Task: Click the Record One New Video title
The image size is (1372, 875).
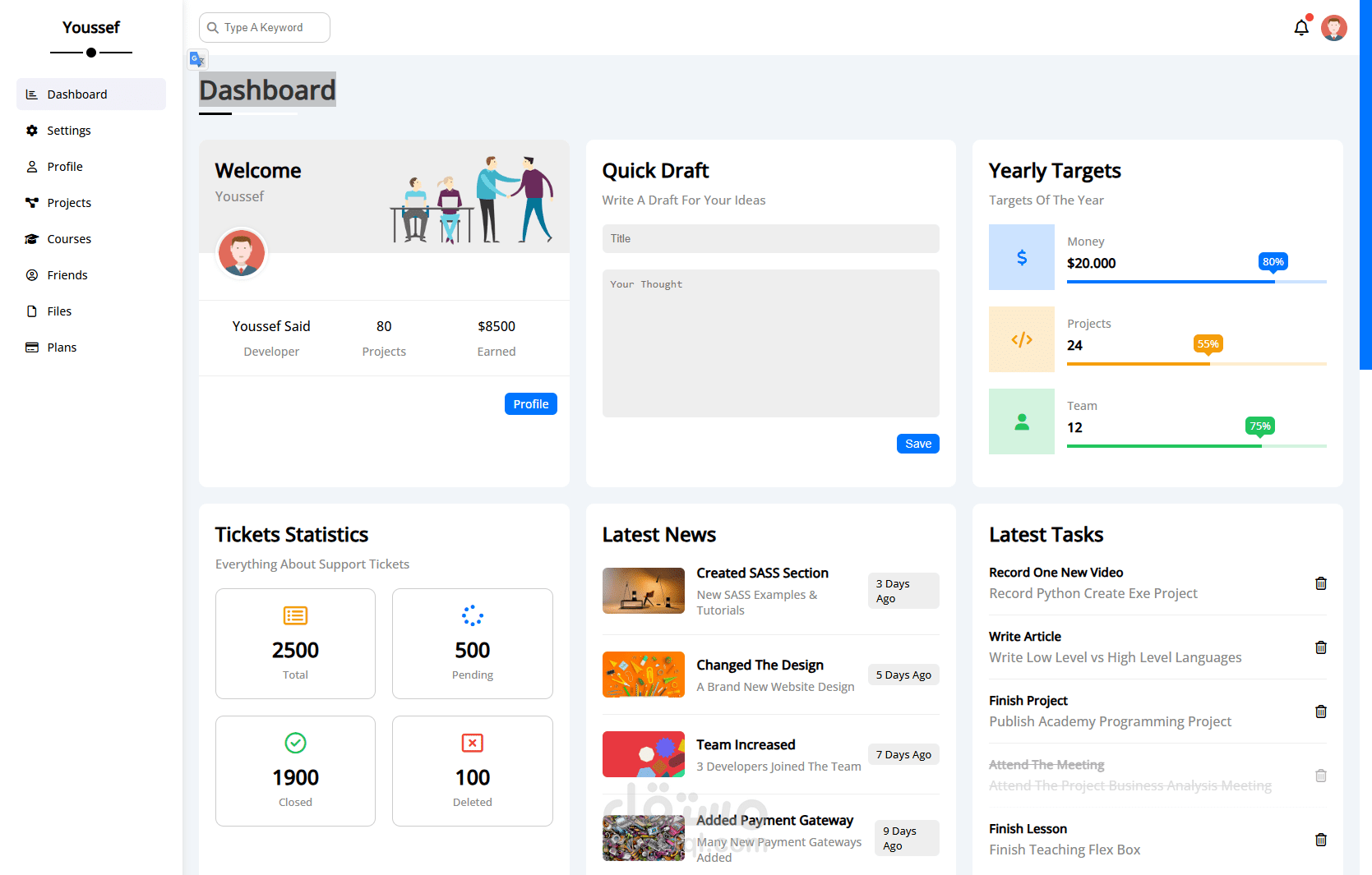Action: 1056,573
